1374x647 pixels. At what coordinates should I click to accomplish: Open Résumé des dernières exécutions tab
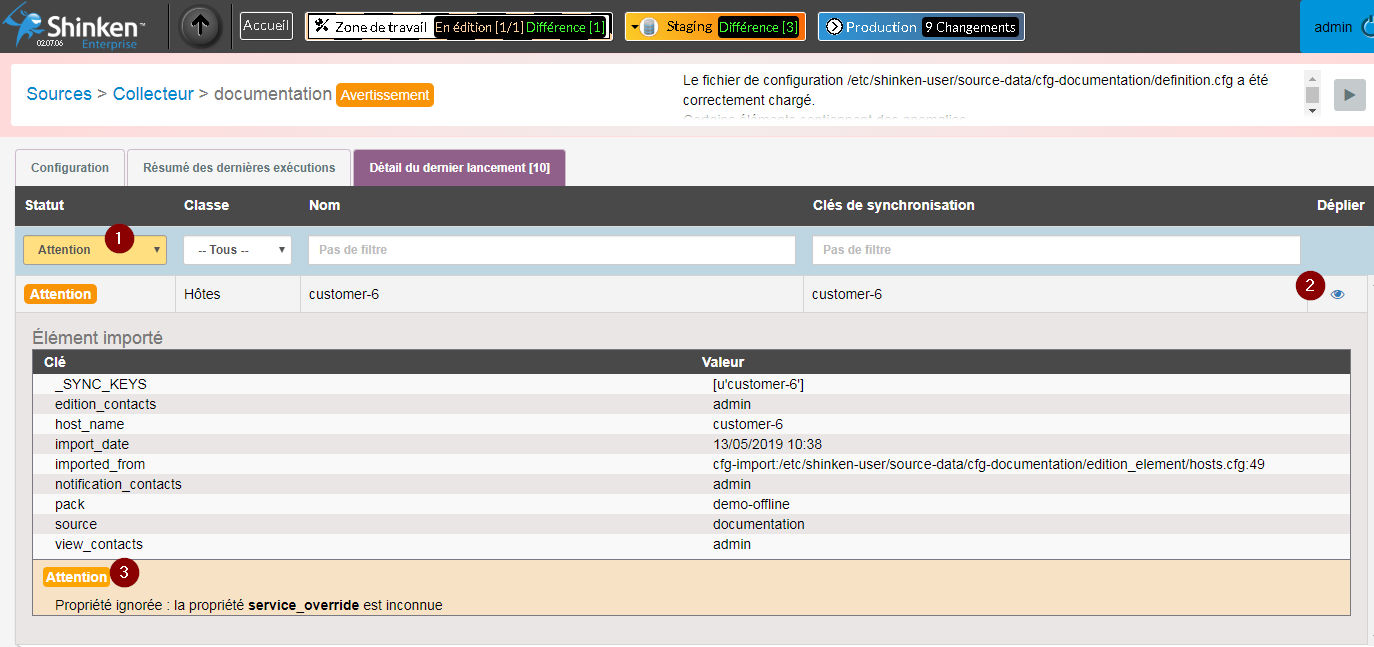(238, 168)
